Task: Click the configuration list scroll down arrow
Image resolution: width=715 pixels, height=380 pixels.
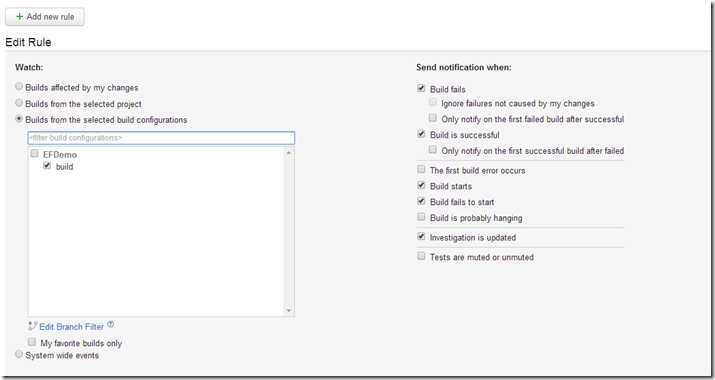Action: [289, 311]
